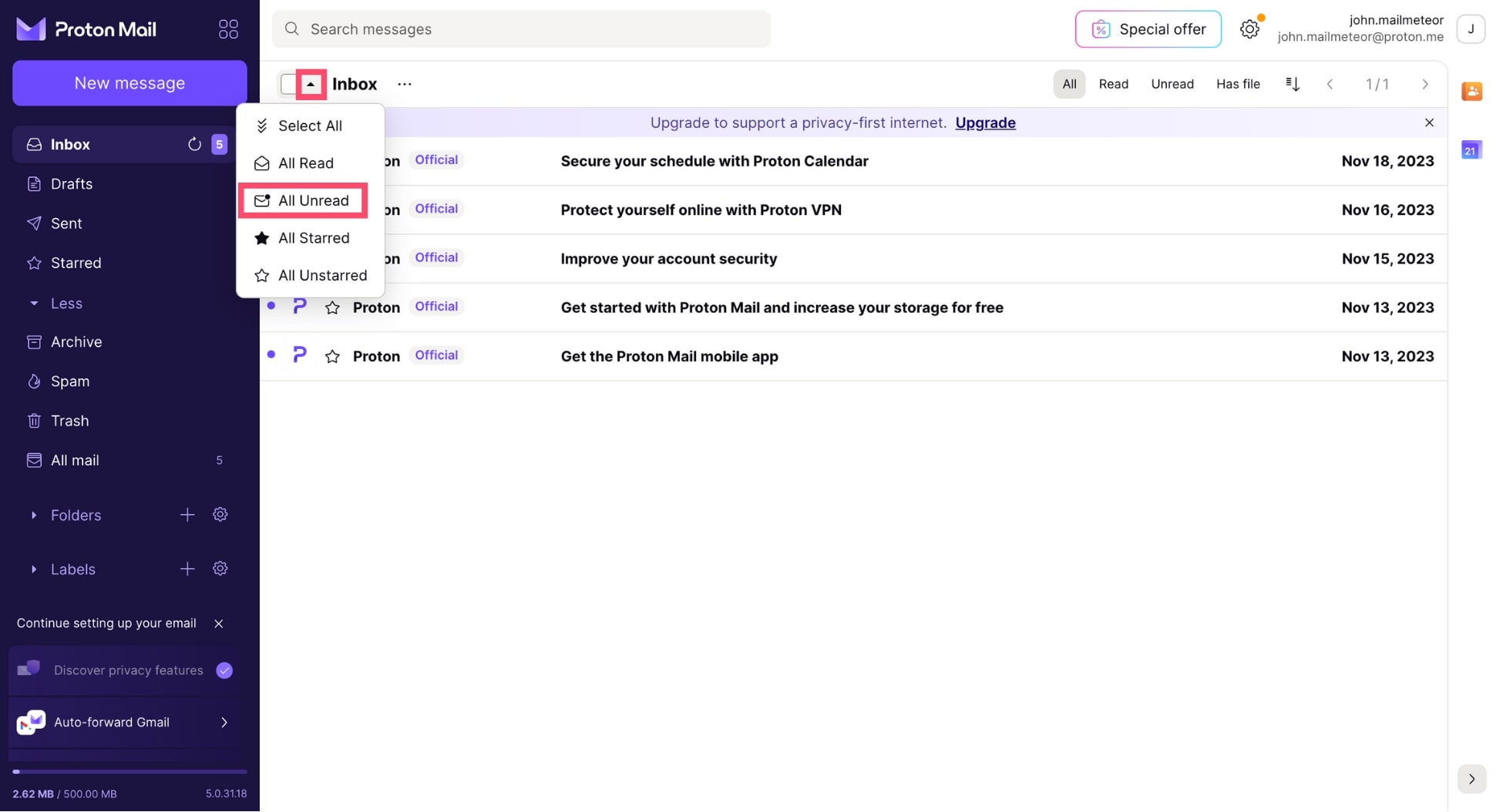The width and height of the screenshot is (1496, 812).
Task: Choose All Read from dropdown
Action: click(x=311, y=163)
